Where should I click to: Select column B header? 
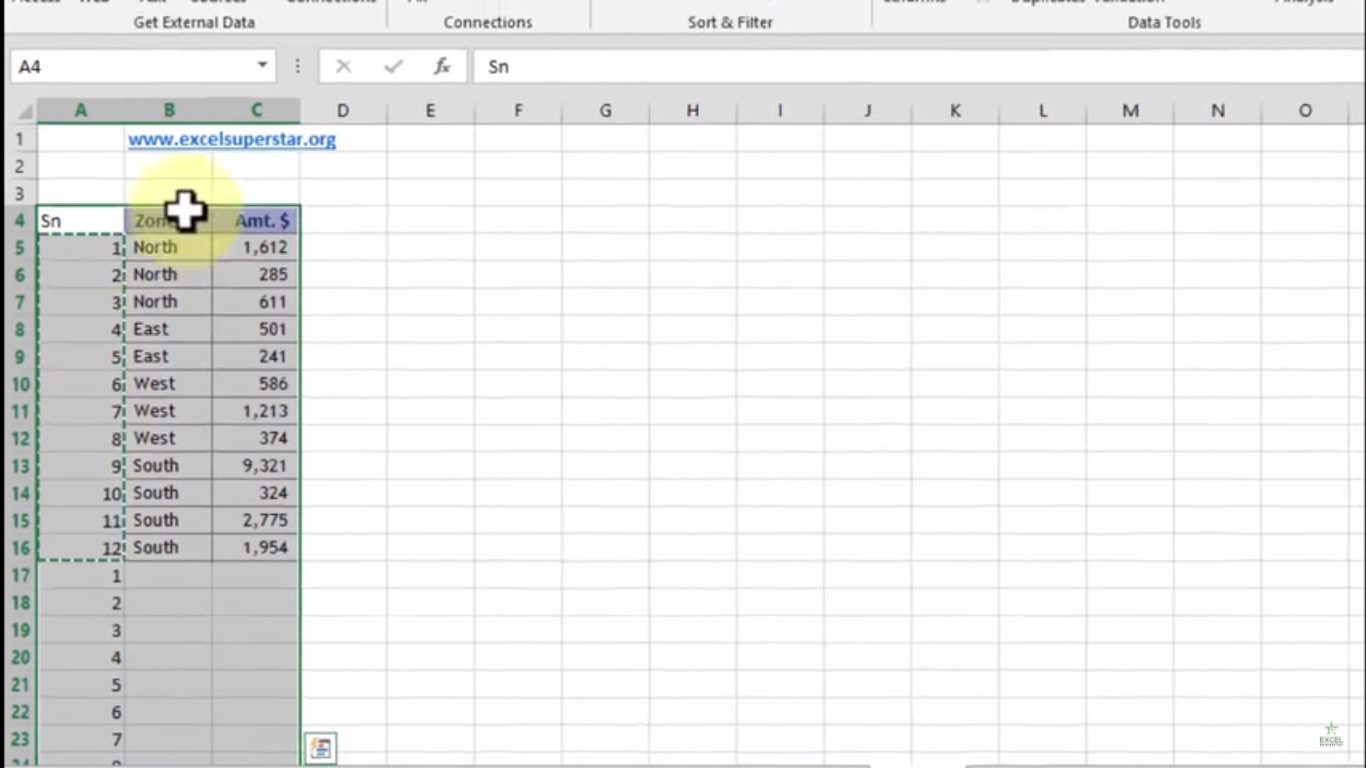point(169,111)
